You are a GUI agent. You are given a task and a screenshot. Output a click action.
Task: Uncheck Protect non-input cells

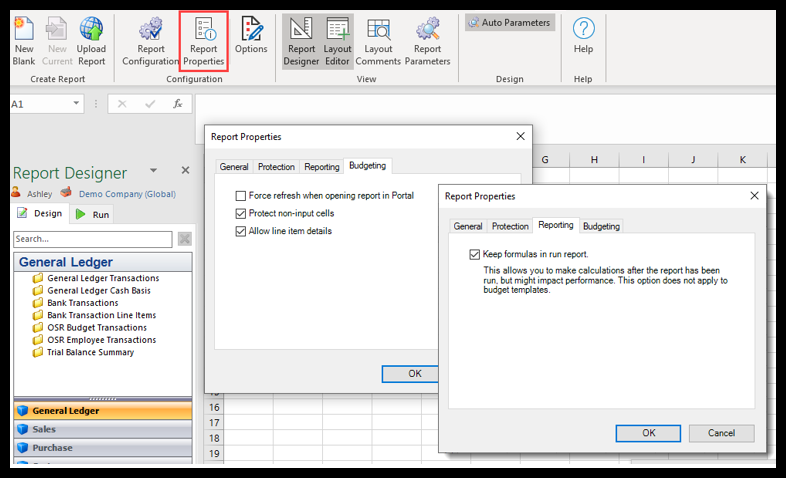pos(241,213)
